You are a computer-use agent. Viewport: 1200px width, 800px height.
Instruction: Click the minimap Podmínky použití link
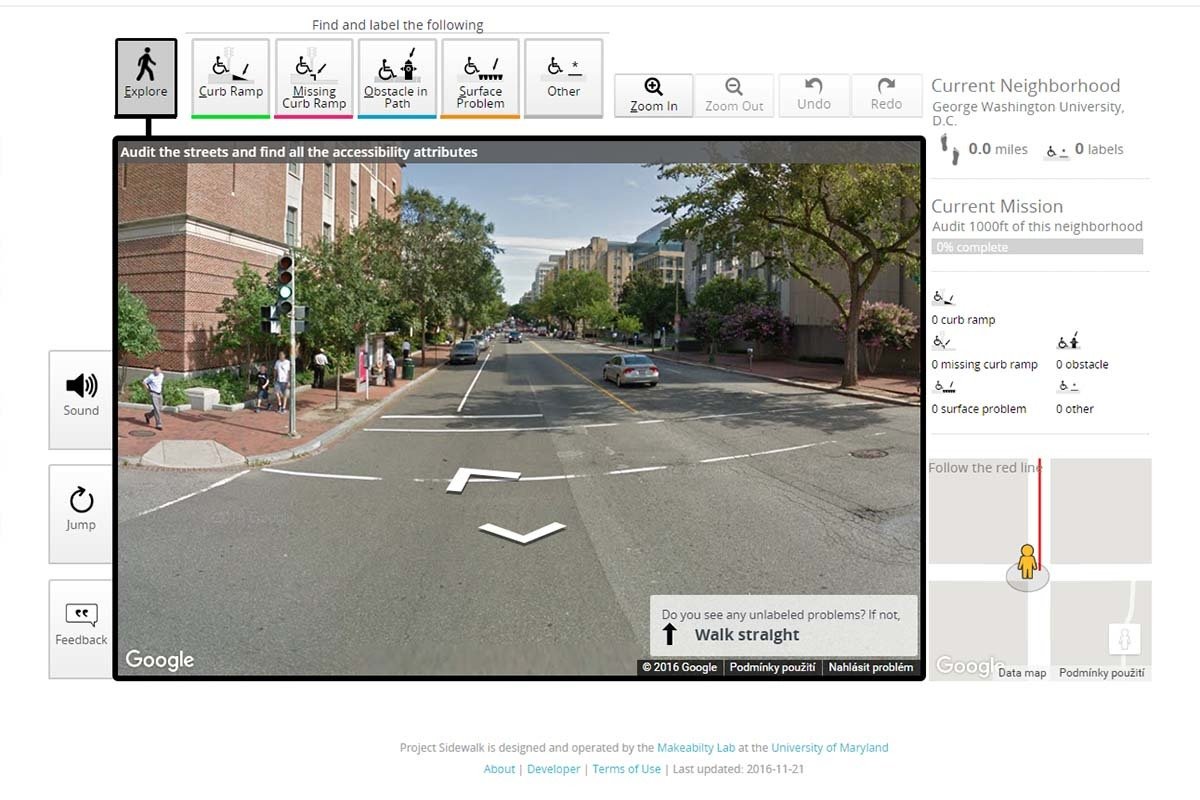click(x=1101, y=673)
